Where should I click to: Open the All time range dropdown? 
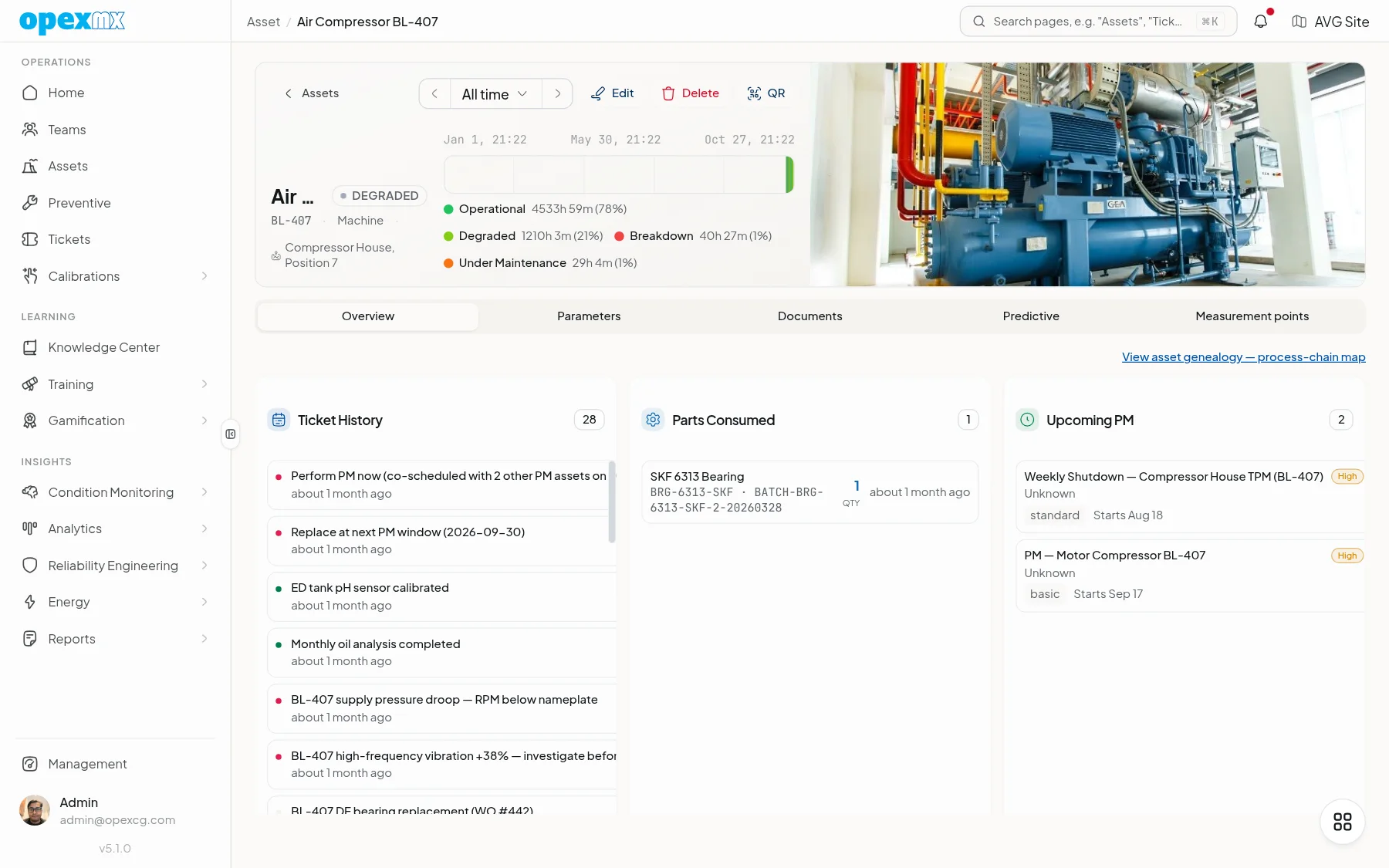click(x=495, y=94)
